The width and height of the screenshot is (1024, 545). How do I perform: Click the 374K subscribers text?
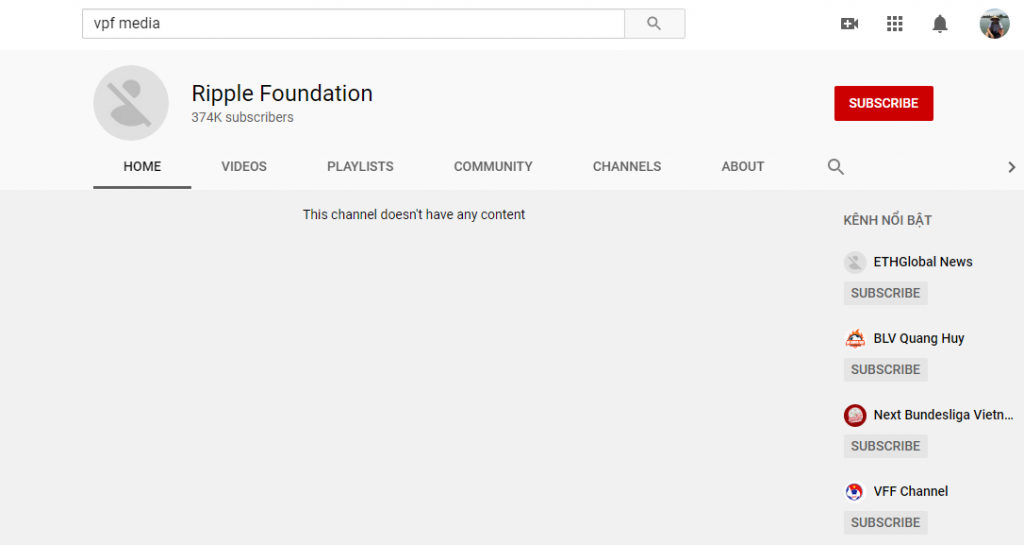(x=242, y=117)
